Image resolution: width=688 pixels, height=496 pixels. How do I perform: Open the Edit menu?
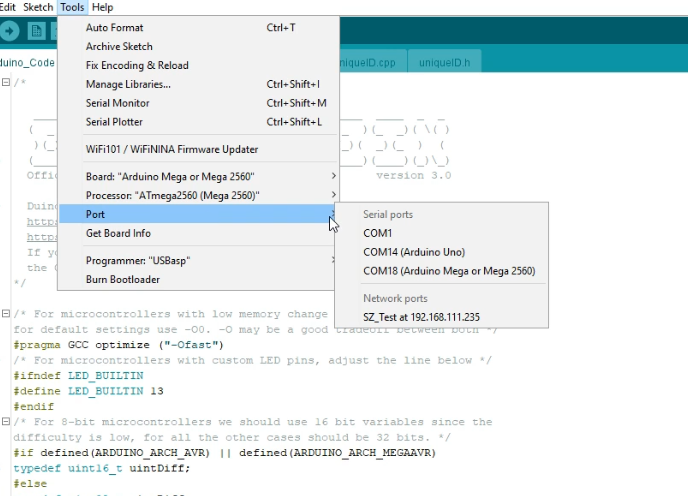7,7
